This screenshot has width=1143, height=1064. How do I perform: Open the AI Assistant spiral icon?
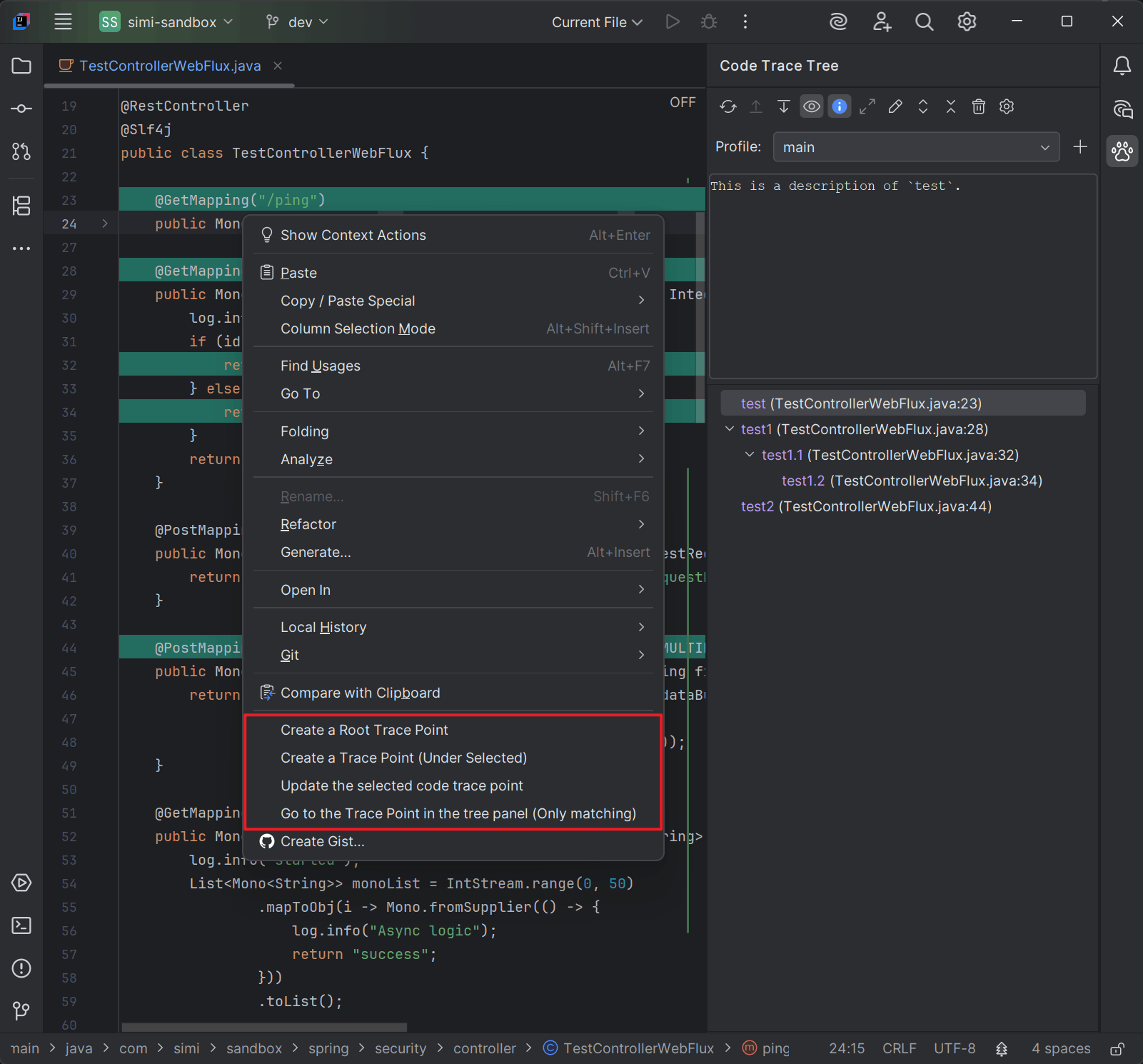838,21
